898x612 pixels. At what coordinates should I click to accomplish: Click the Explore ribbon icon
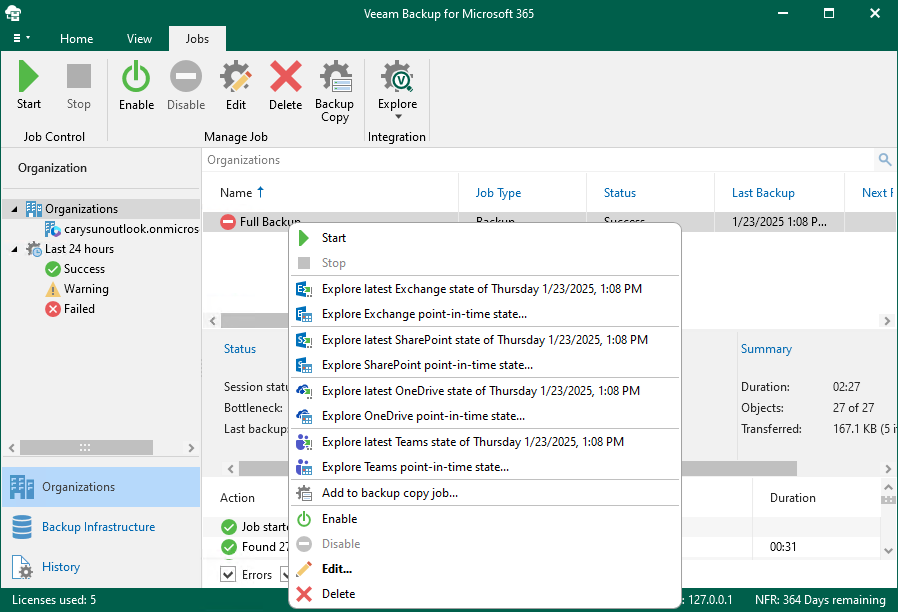pyautogui.click(x=397, y=77)
